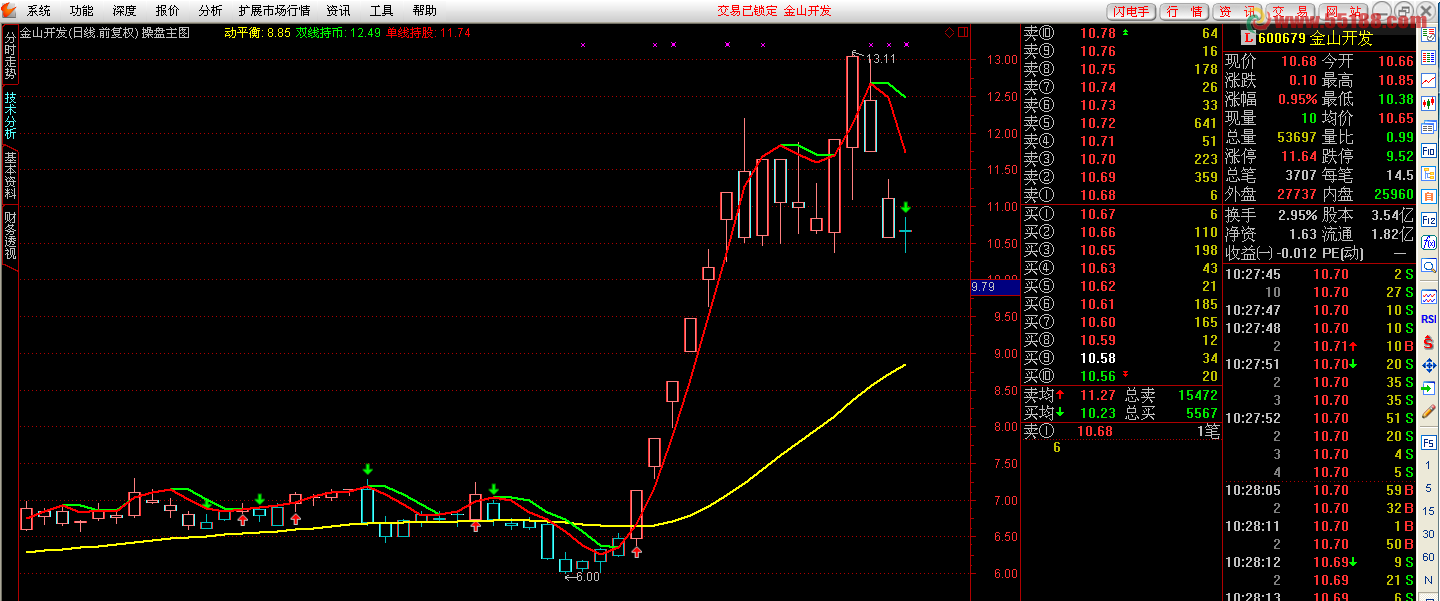Open the 资讯 menu in menu bar
The height and width of the screenshot is (601, 1440).
[x=338, y=11]
